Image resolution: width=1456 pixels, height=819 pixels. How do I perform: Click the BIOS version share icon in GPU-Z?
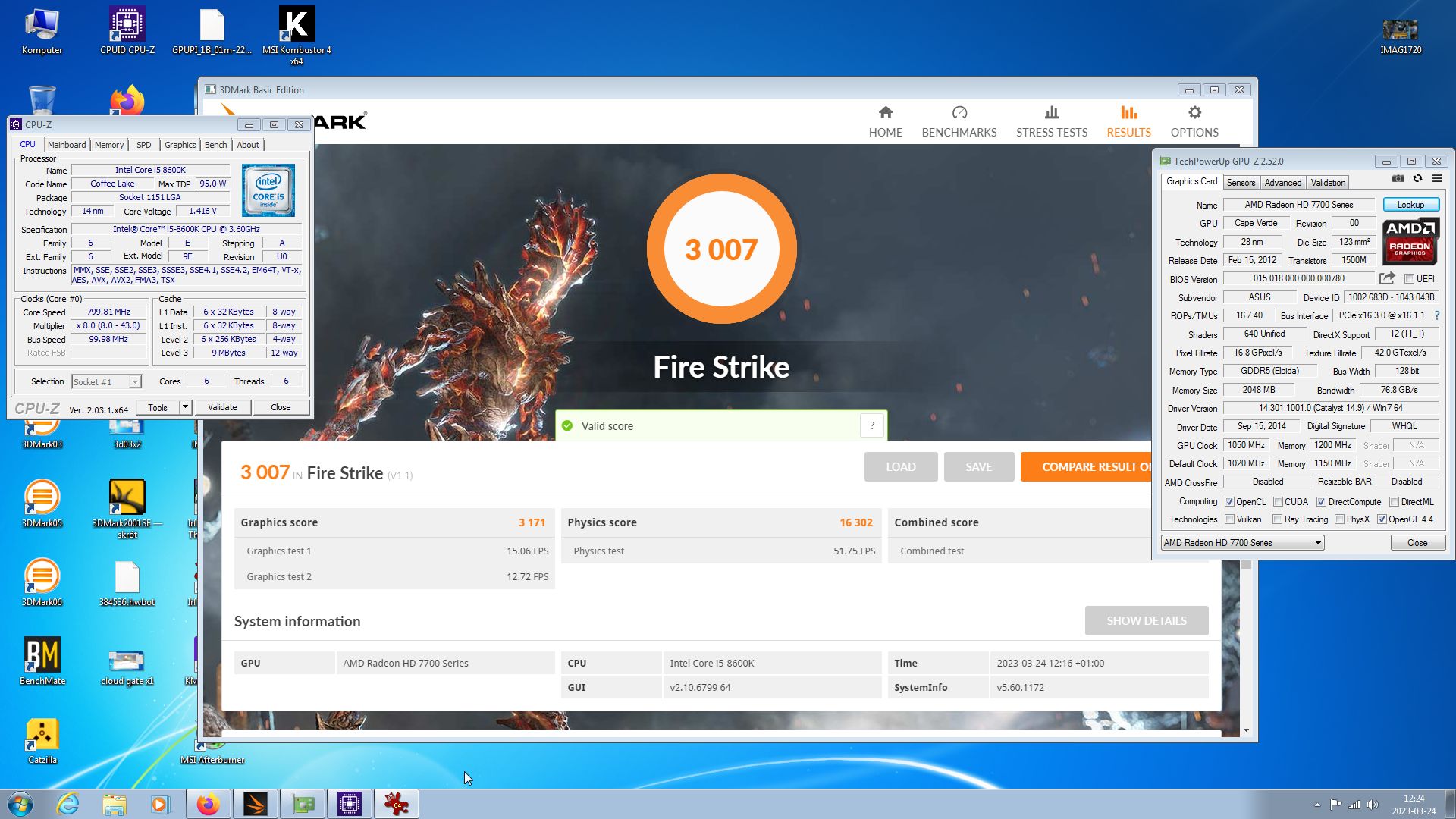click(x=1387, y=278)
